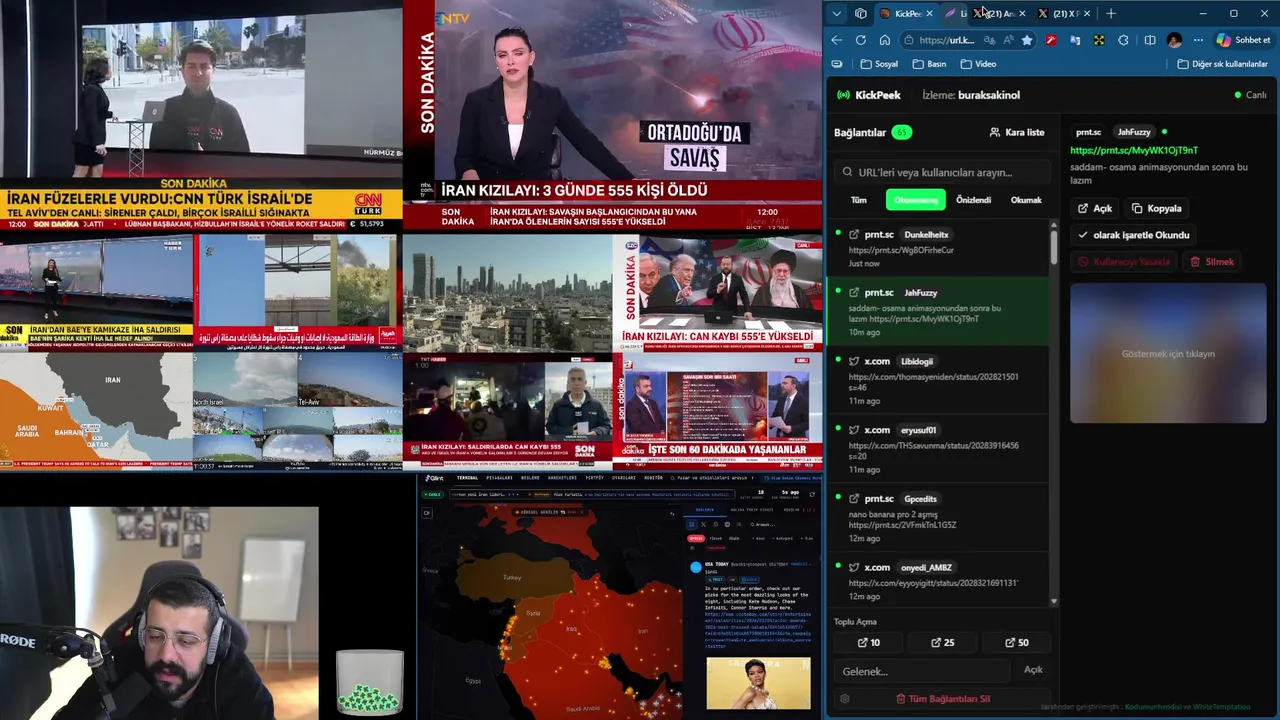This screenshot has height=720, width=1280.
Task: Open the green prnt.sc/MvyWK1OjT9nT link
Action: (x=1134, y=150)
